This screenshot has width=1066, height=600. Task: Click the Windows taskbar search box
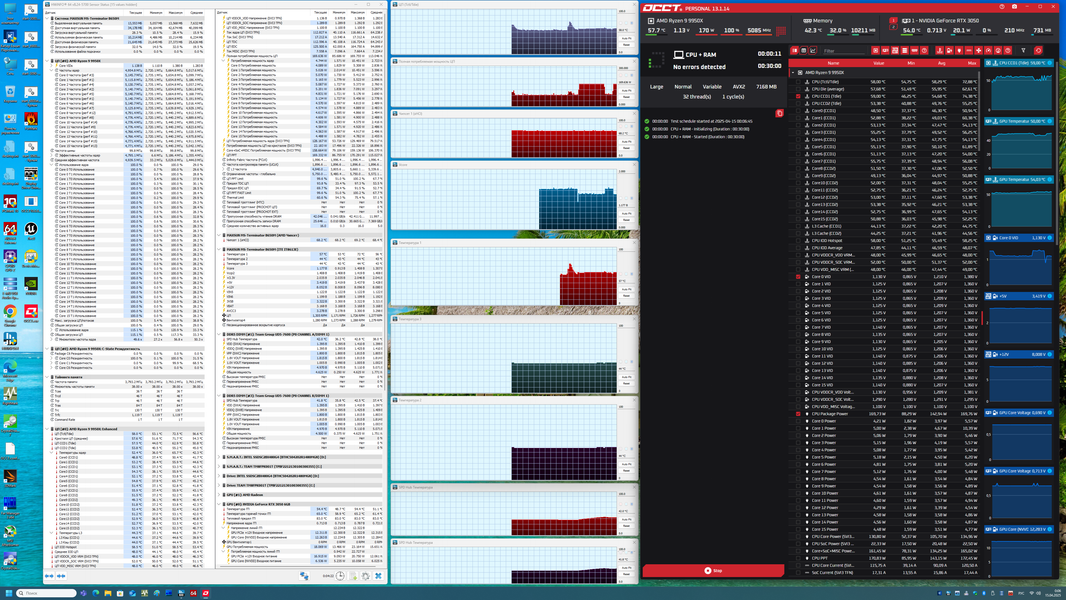click(46, 593)
